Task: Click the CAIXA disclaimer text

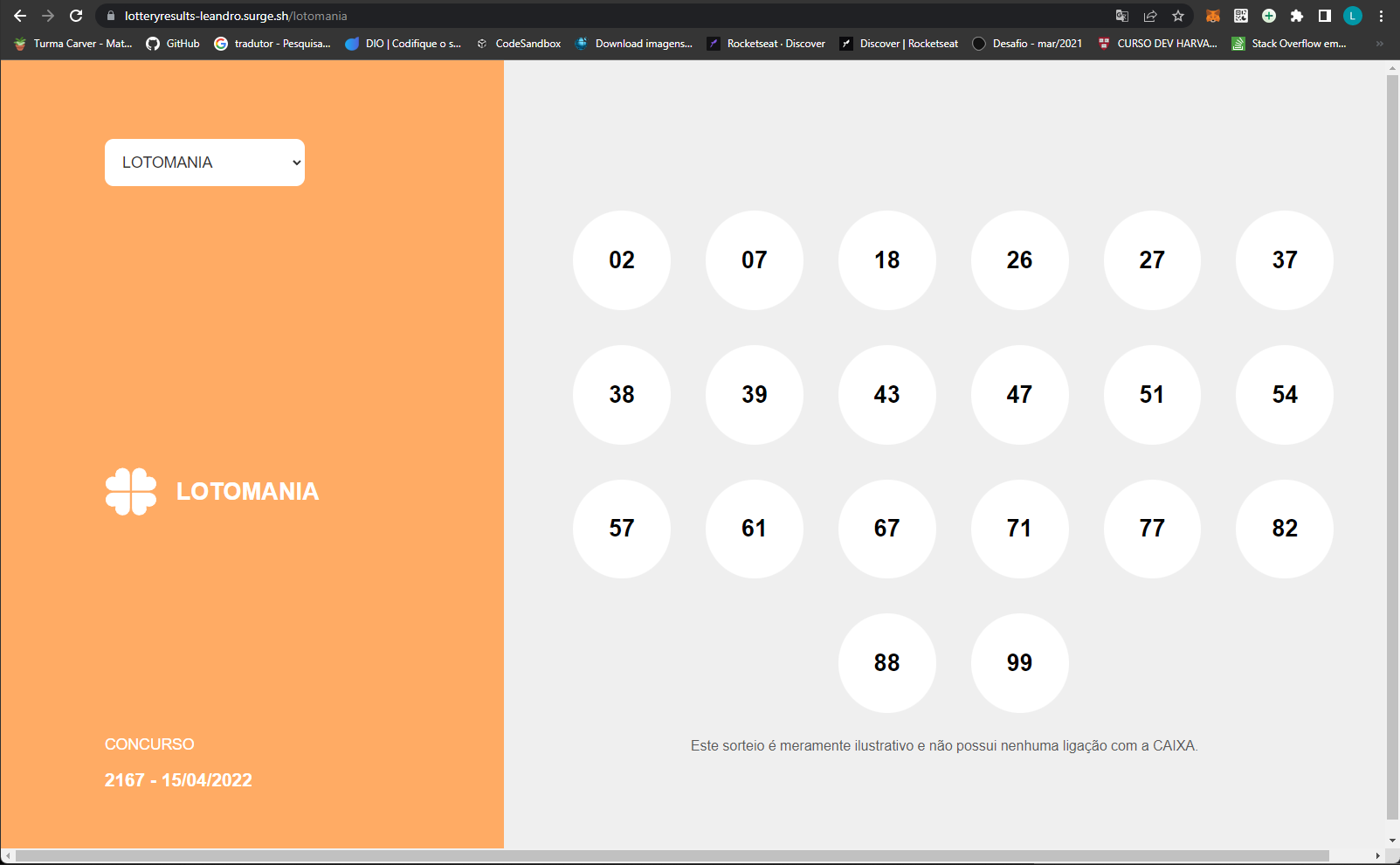Action: coord(944,746)
